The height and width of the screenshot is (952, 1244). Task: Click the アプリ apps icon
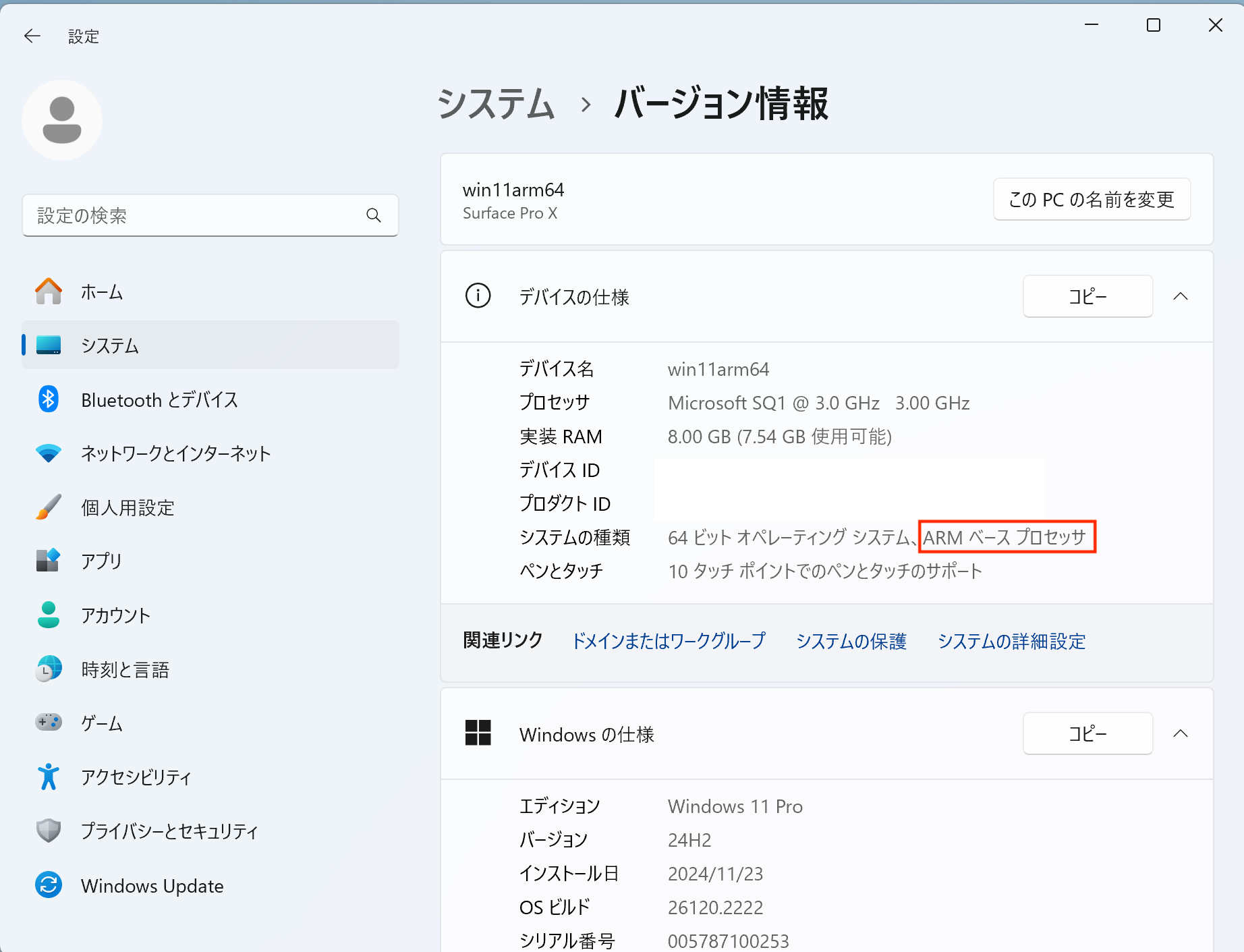tap(49, 561)
